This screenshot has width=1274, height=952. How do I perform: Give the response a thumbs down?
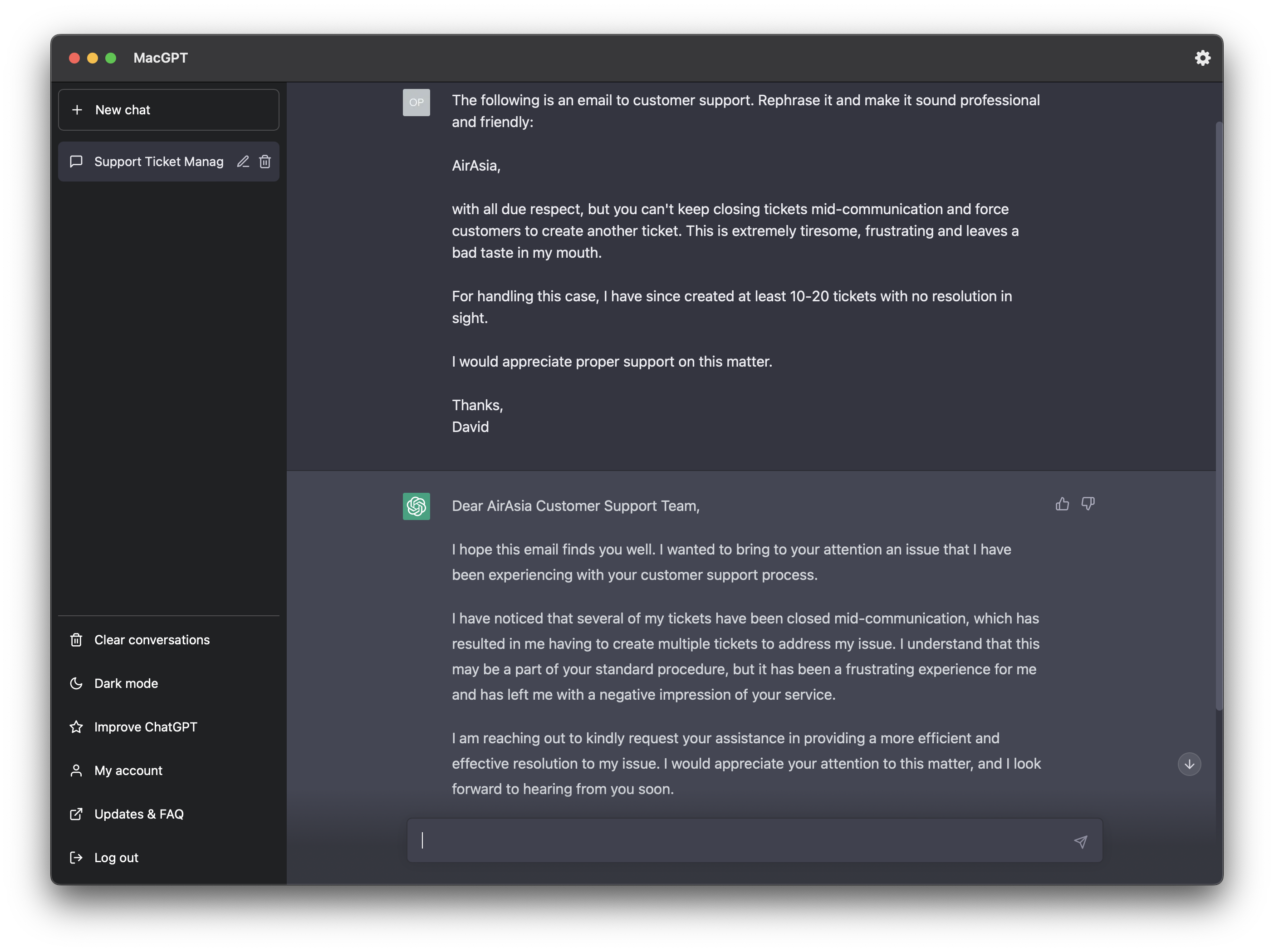1088,504
